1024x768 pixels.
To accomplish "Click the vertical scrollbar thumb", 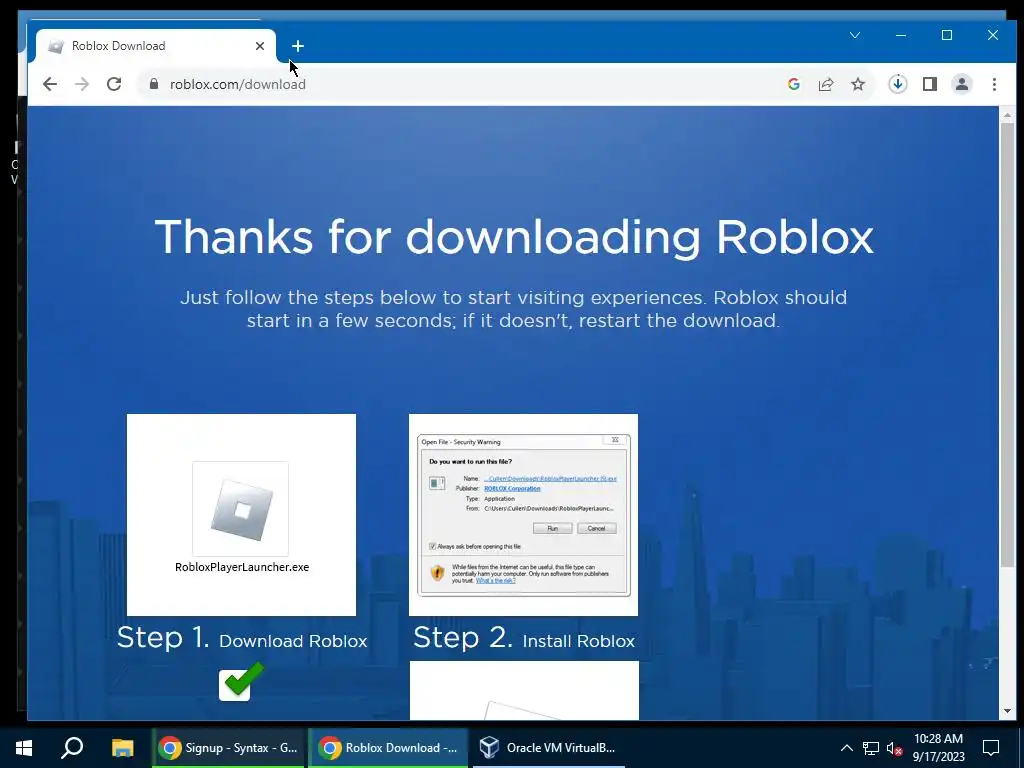I will pyautogui.click(x=1007, y=345).
